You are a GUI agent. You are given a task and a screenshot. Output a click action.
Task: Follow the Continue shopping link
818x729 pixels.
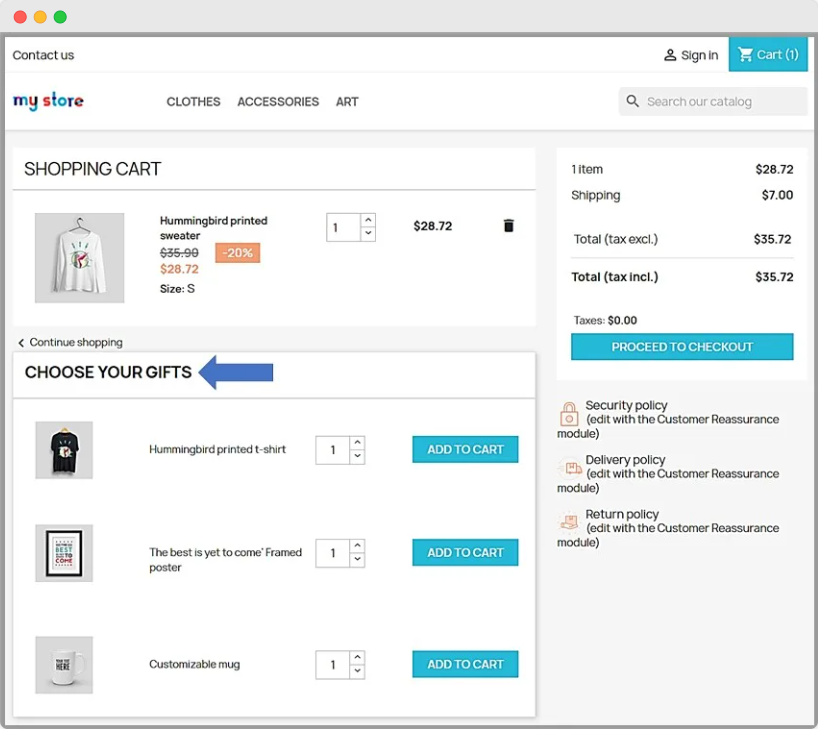coord(76,342)
